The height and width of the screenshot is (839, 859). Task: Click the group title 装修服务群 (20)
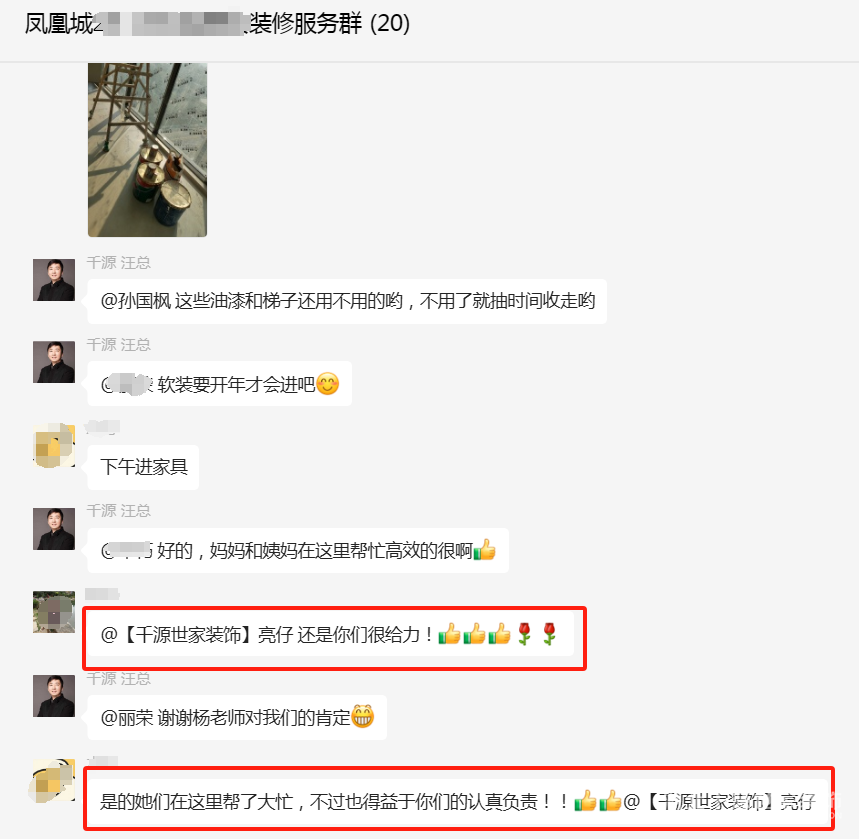coord(217,24)
